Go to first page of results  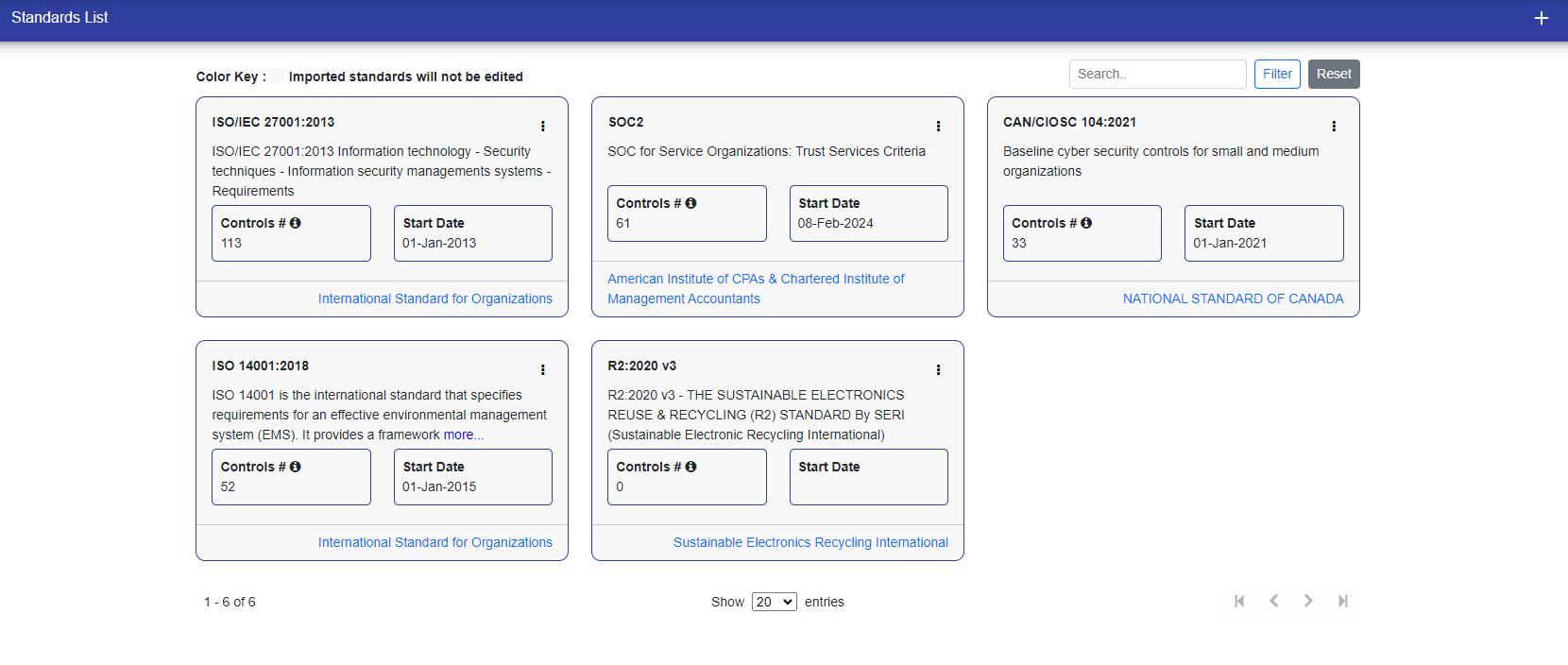(x=1239, y=601)
